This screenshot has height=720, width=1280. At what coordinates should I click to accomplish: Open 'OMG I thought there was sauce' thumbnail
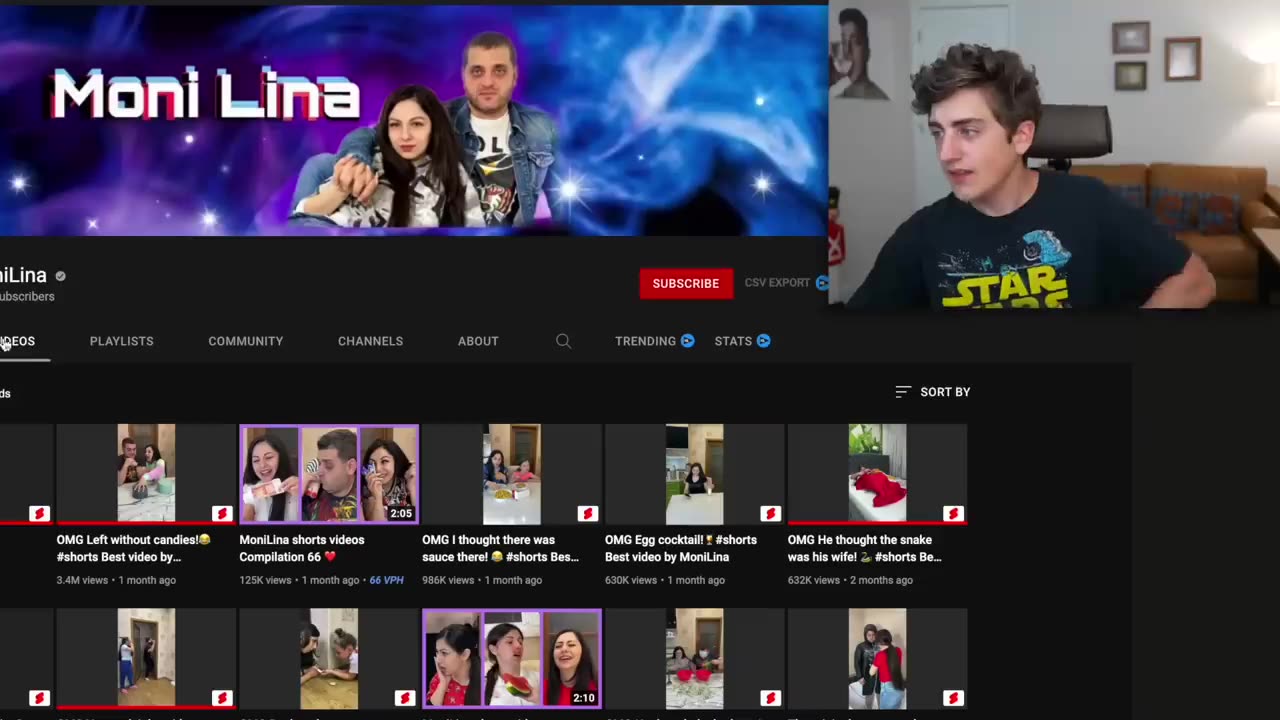pos(512,474)
